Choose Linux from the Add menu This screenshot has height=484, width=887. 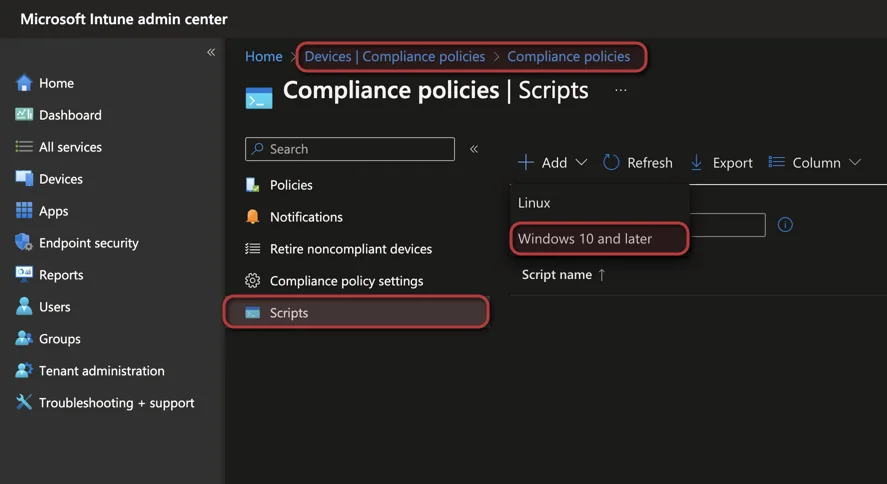click(600, 202)
